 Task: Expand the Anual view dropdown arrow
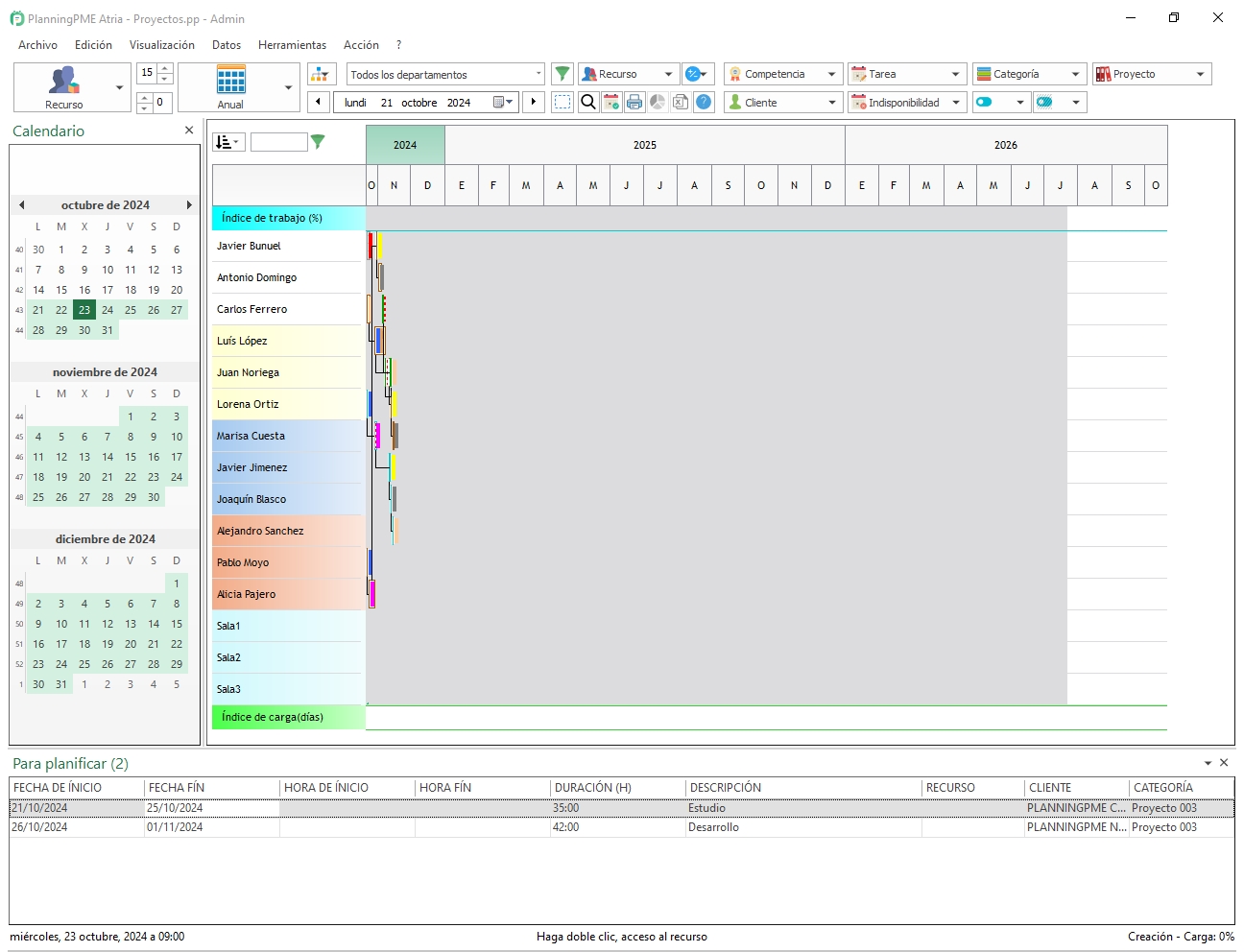click(x=289, y=87)
